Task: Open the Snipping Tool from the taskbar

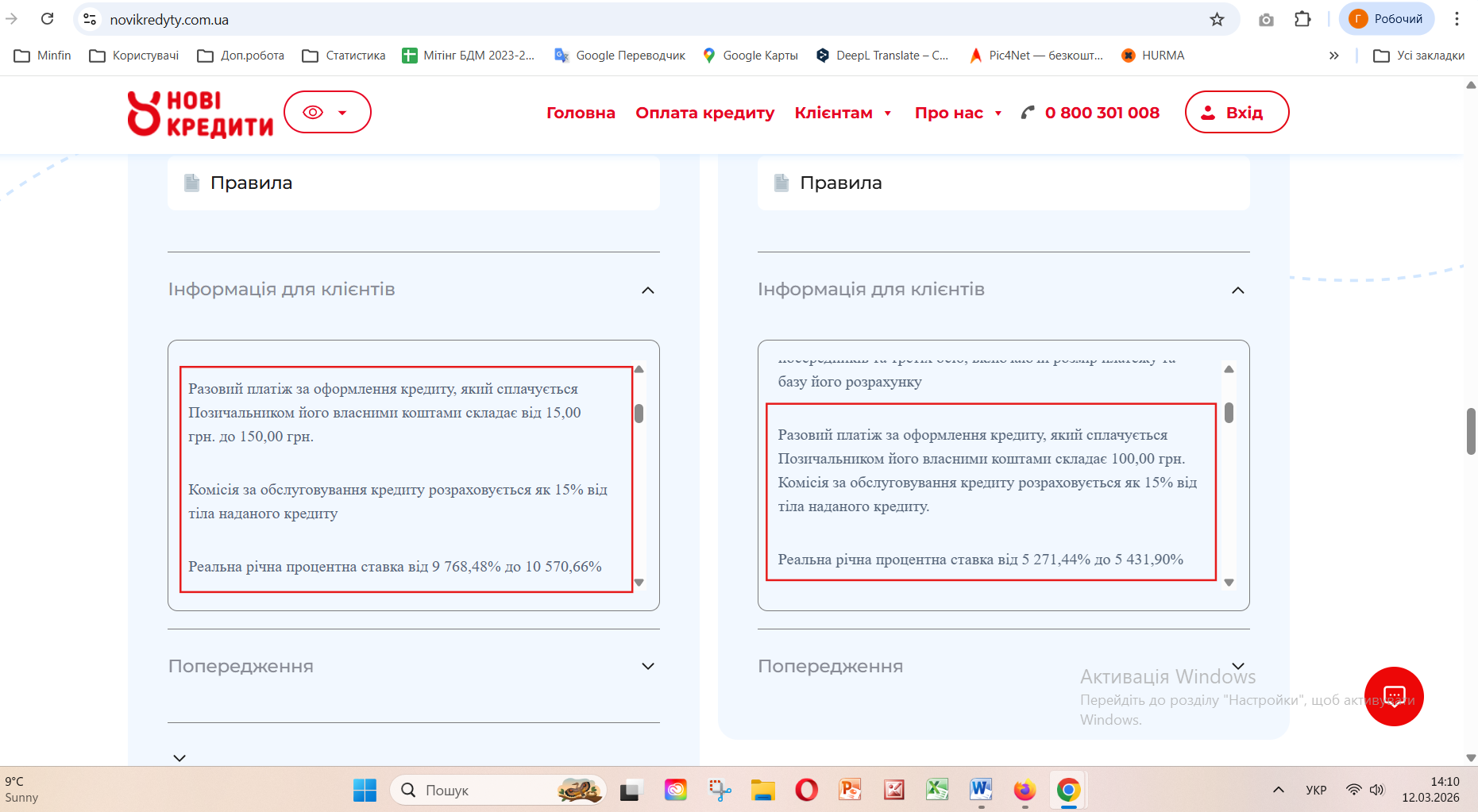Action: tap(720, 790)
